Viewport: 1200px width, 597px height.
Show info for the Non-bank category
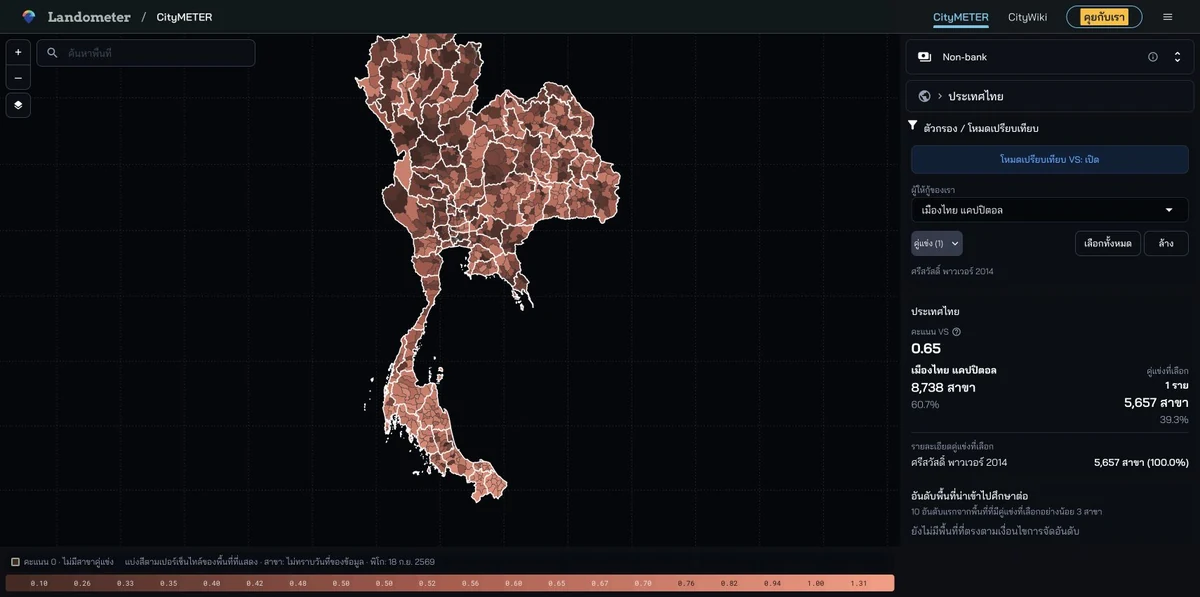point(1152,57)
